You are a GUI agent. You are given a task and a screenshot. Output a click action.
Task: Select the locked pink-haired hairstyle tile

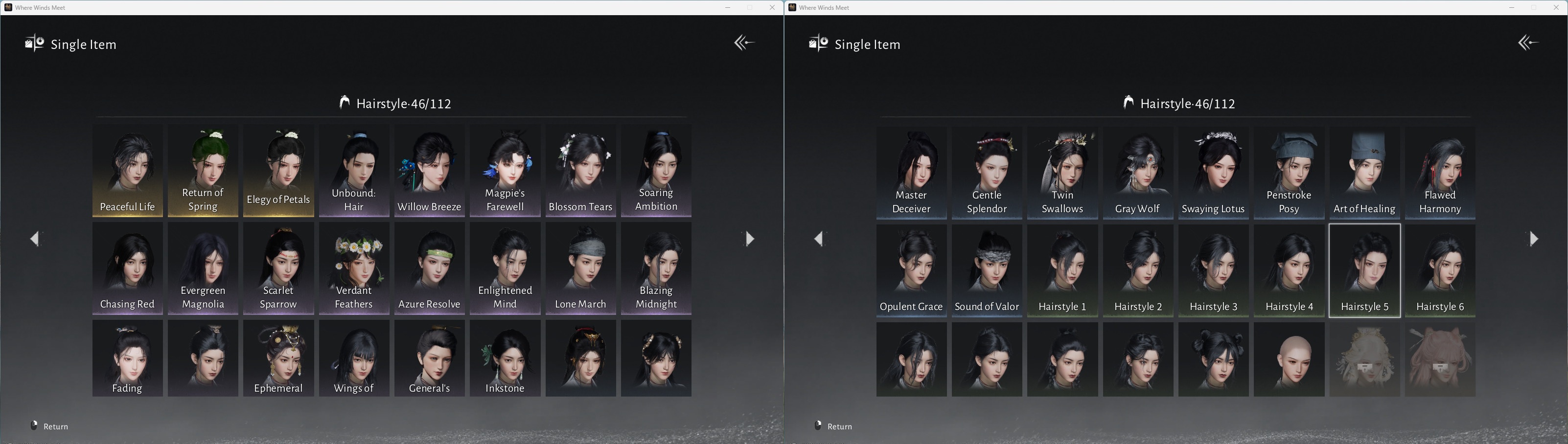click(1440, 359)
